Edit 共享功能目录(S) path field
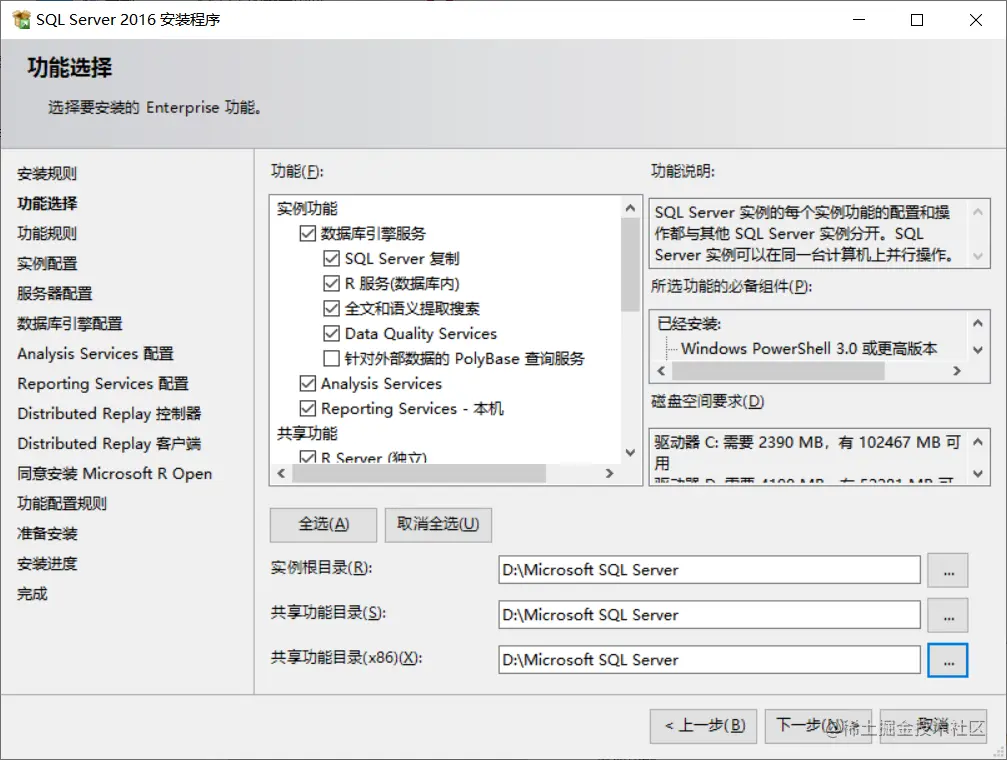Screen dimensions: 1007x760 [x=709, y=615]
